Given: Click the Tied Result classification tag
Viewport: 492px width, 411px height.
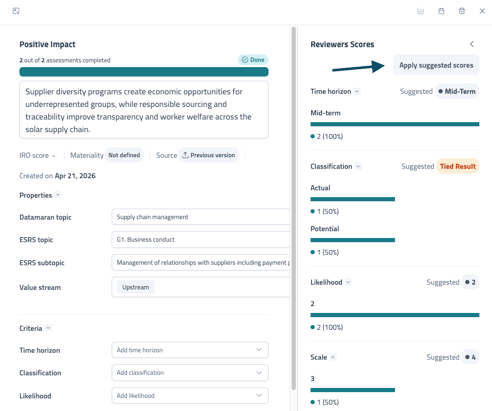Looking at the screenshot, I should [458, 166].
